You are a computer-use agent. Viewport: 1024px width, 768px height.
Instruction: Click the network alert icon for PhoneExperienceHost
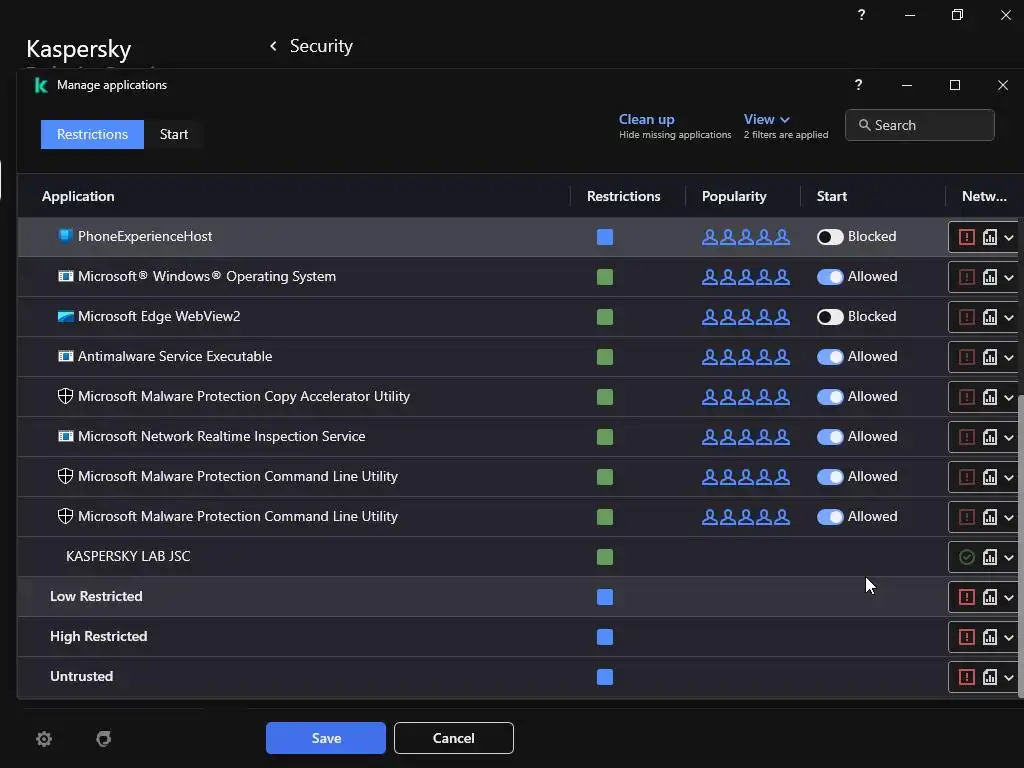pyautogui.click(x=966, y=237)
